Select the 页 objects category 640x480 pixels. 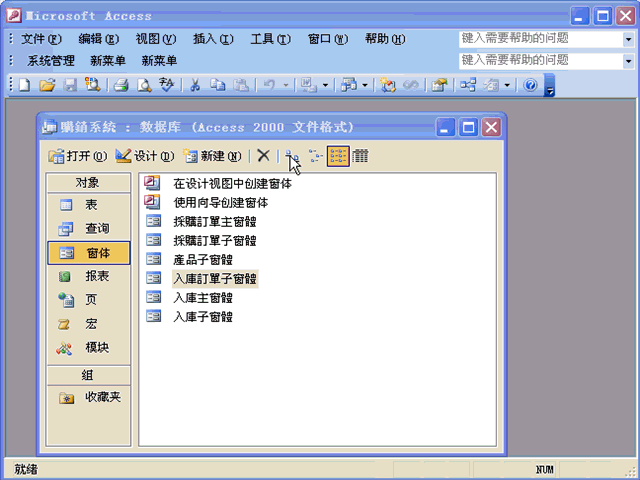coord(89,300)
